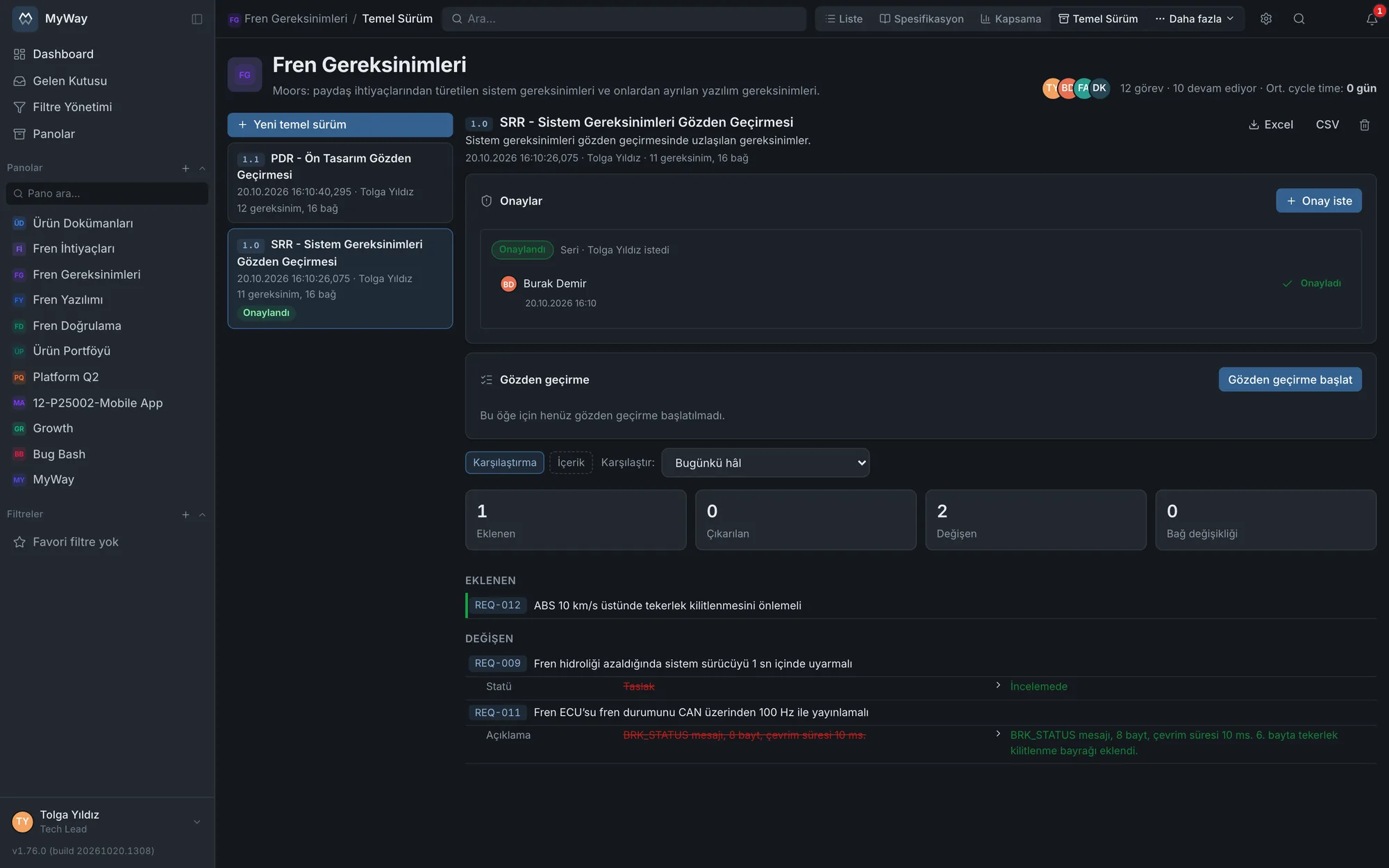Open the settings gear icon
1389x868 pixels.
click(x=1266, y=19)
